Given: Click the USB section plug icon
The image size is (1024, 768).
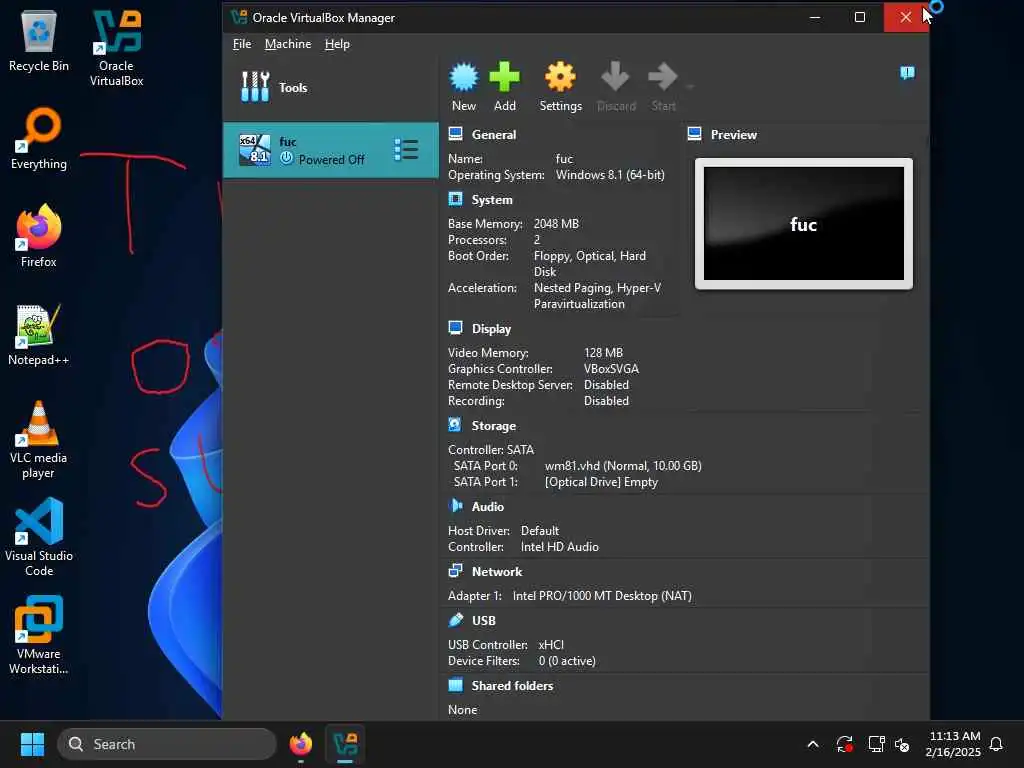Looking at the screenshot, I should click(x=455, y=619).
